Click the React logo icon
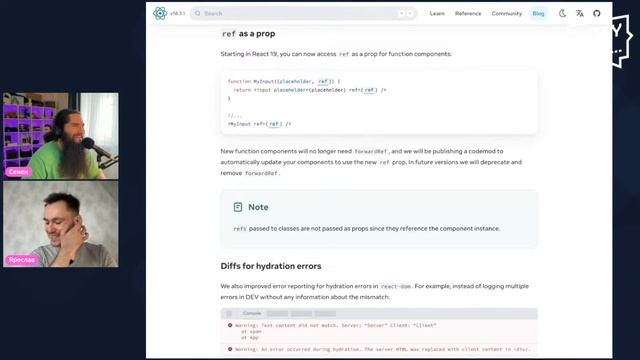This screenshot has width=640, height=360. coord(160,13)
